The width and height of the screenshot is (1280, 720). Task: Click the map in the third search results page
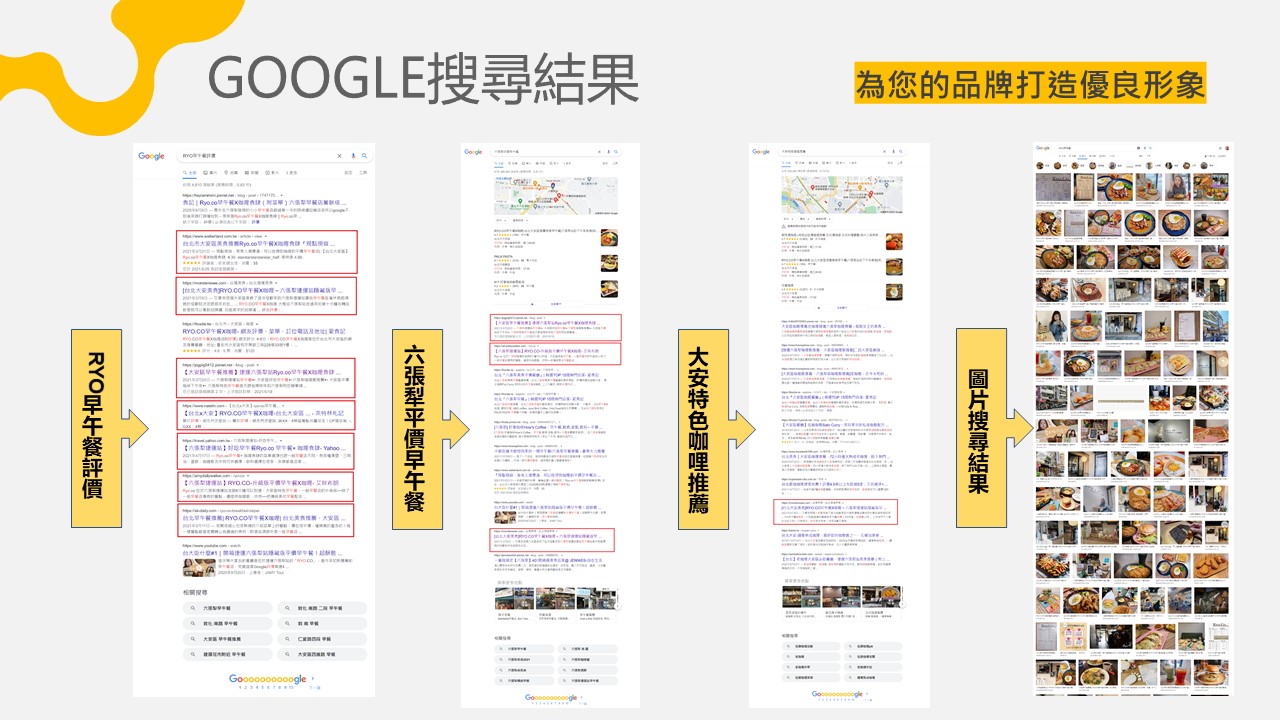841,195
